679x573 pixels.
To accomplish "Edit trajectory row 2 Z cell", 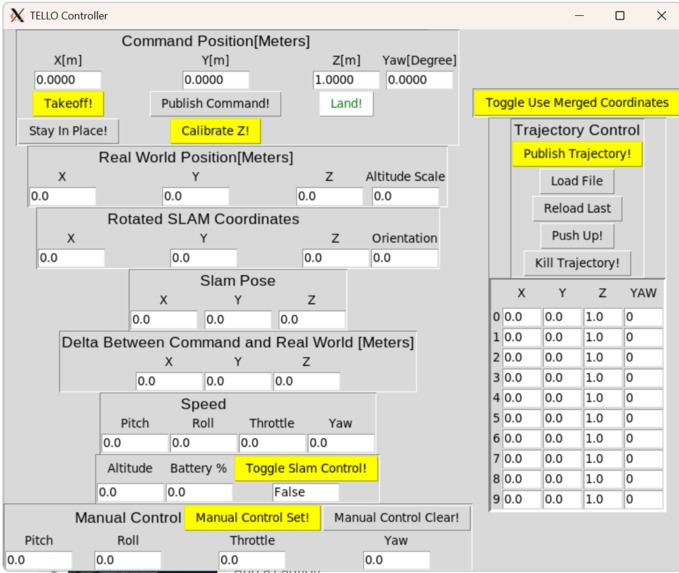I will click(x=603, y=358).
